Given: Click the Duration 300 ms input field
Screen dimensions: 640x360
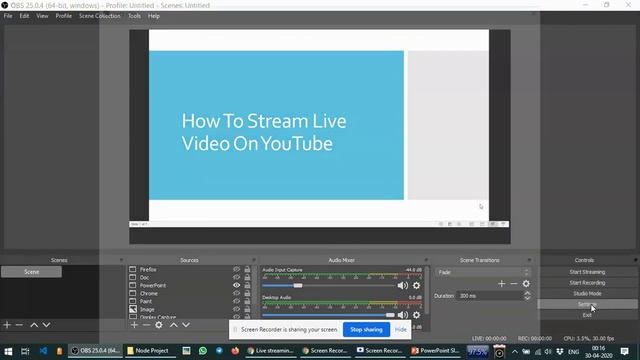Looking at the screenshot, I should tap(490, 296).
